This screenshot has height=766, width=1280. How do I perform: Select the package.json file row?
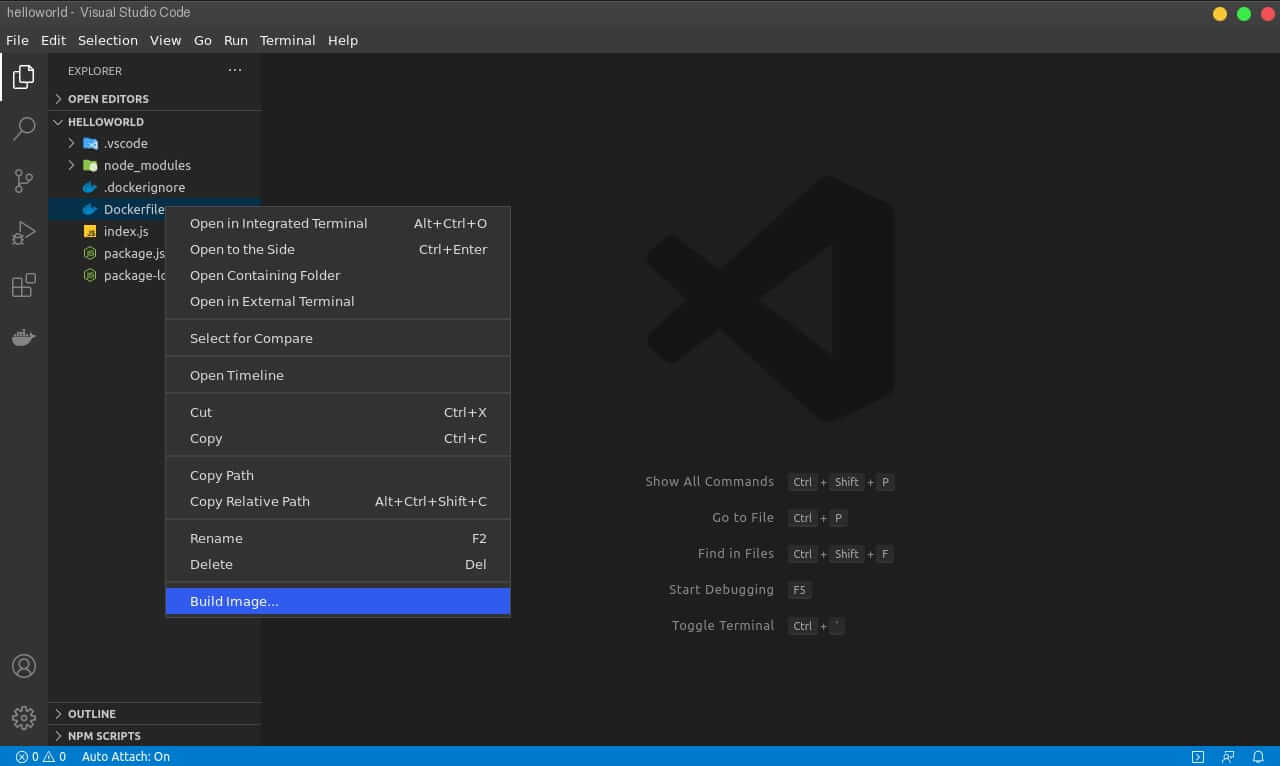click(x=107, y=253)
